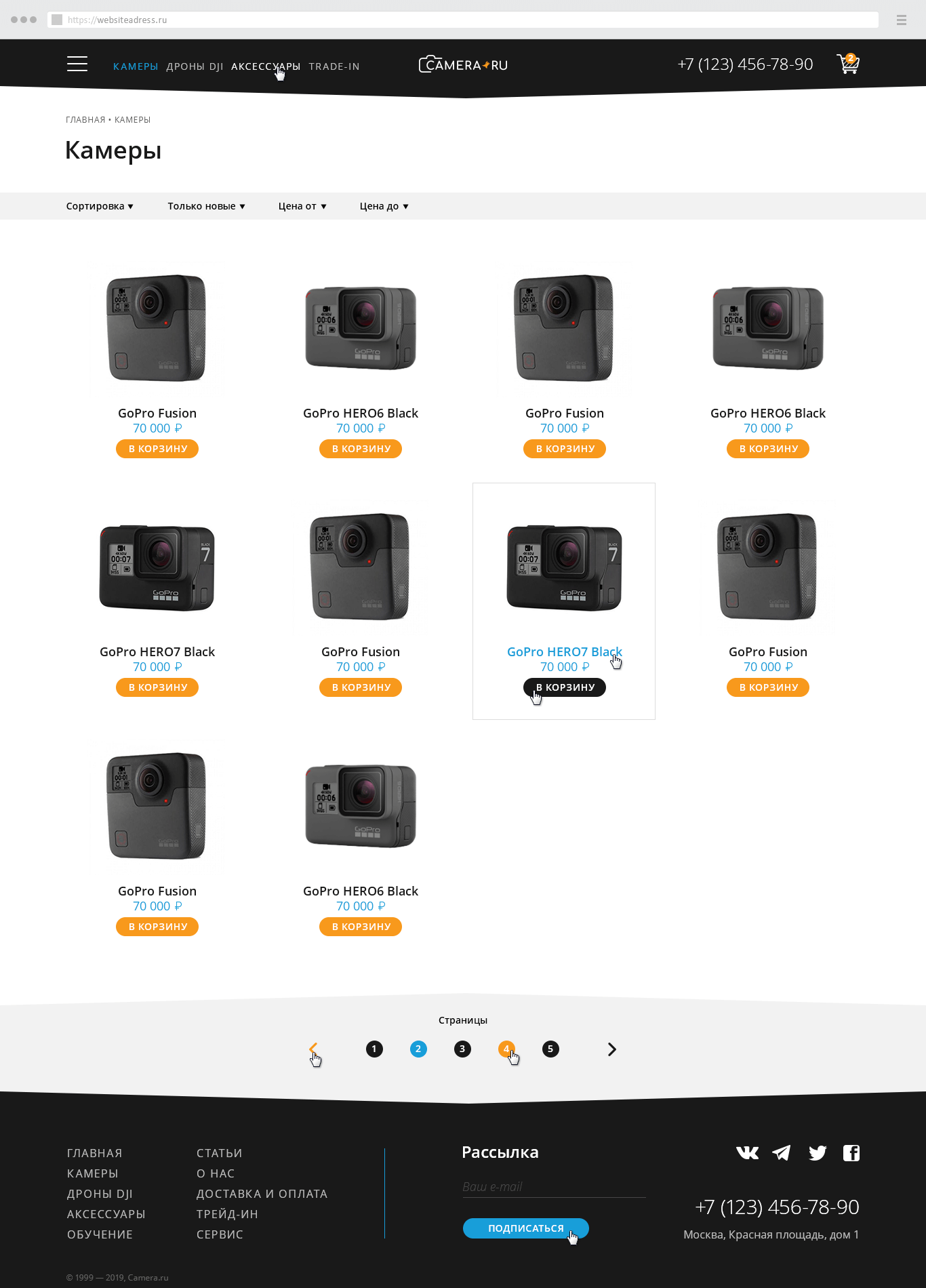Click the footer phone number

[x=777, y=1207]
